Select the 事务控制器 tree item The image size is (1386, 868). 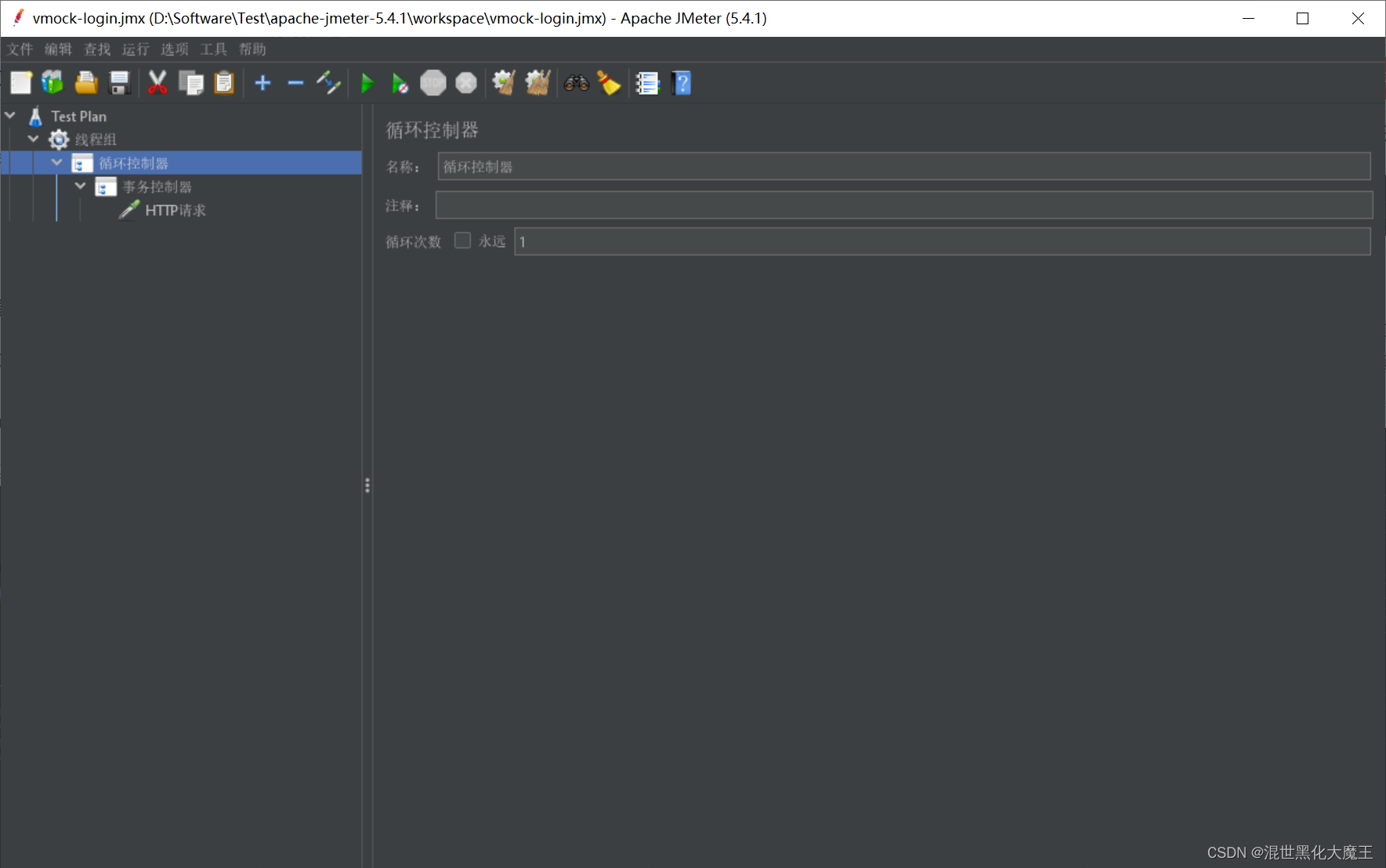(157, 186)
